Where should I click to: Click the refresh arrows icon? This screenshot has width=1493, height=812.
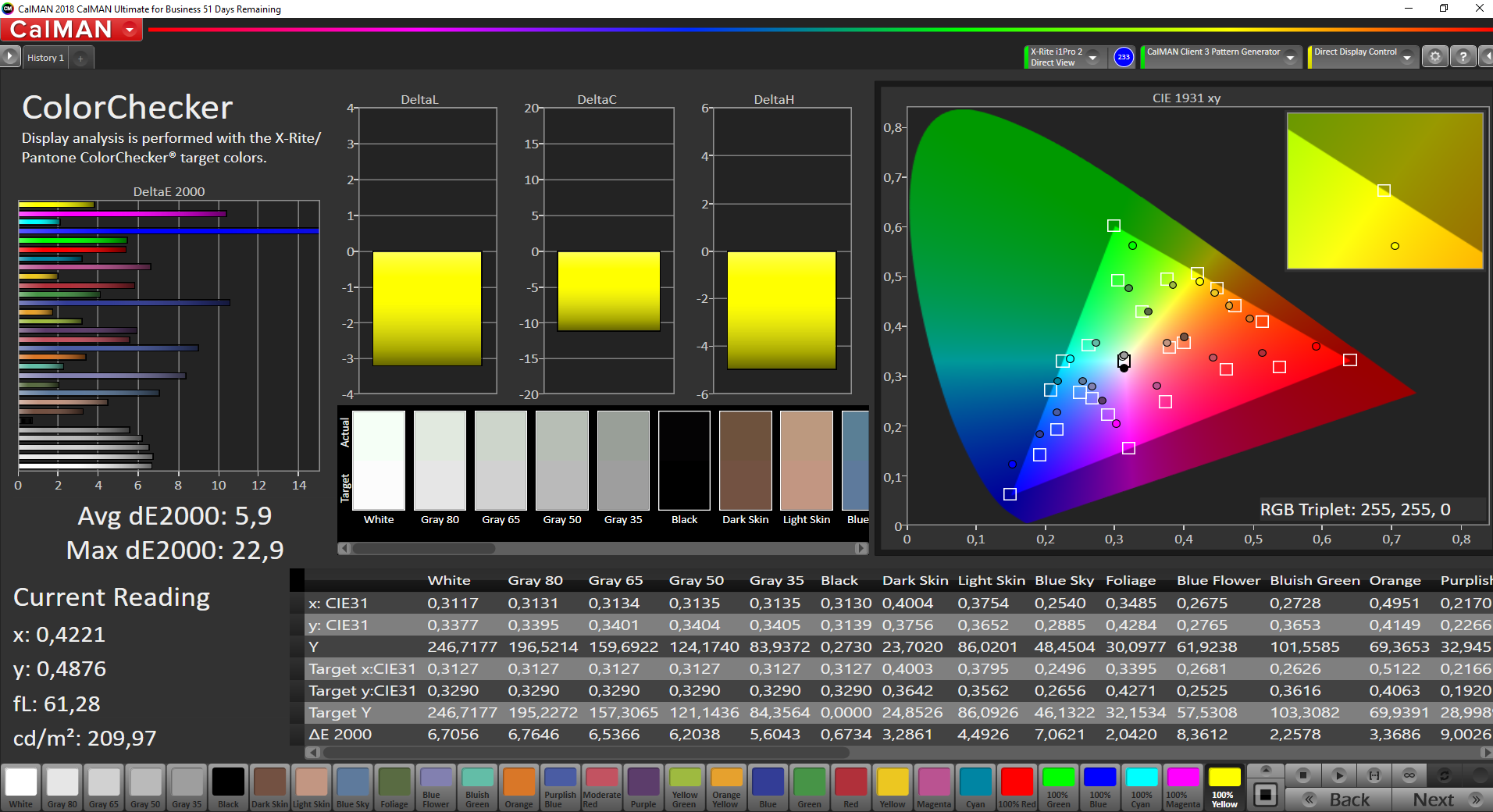pyautogui.click(x=1445, y=775)
